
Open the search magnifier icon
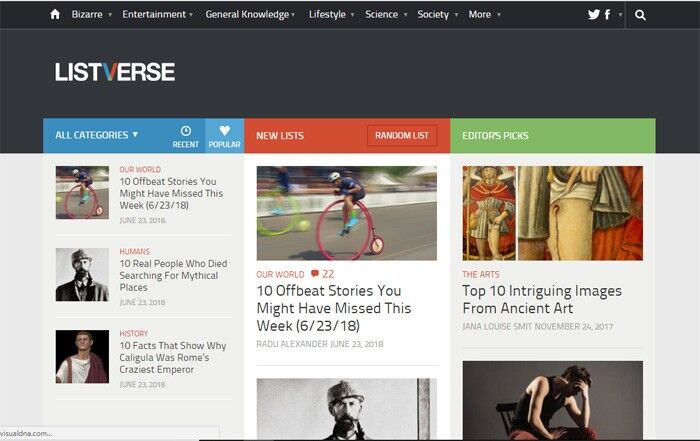click(x=640, y=15)
